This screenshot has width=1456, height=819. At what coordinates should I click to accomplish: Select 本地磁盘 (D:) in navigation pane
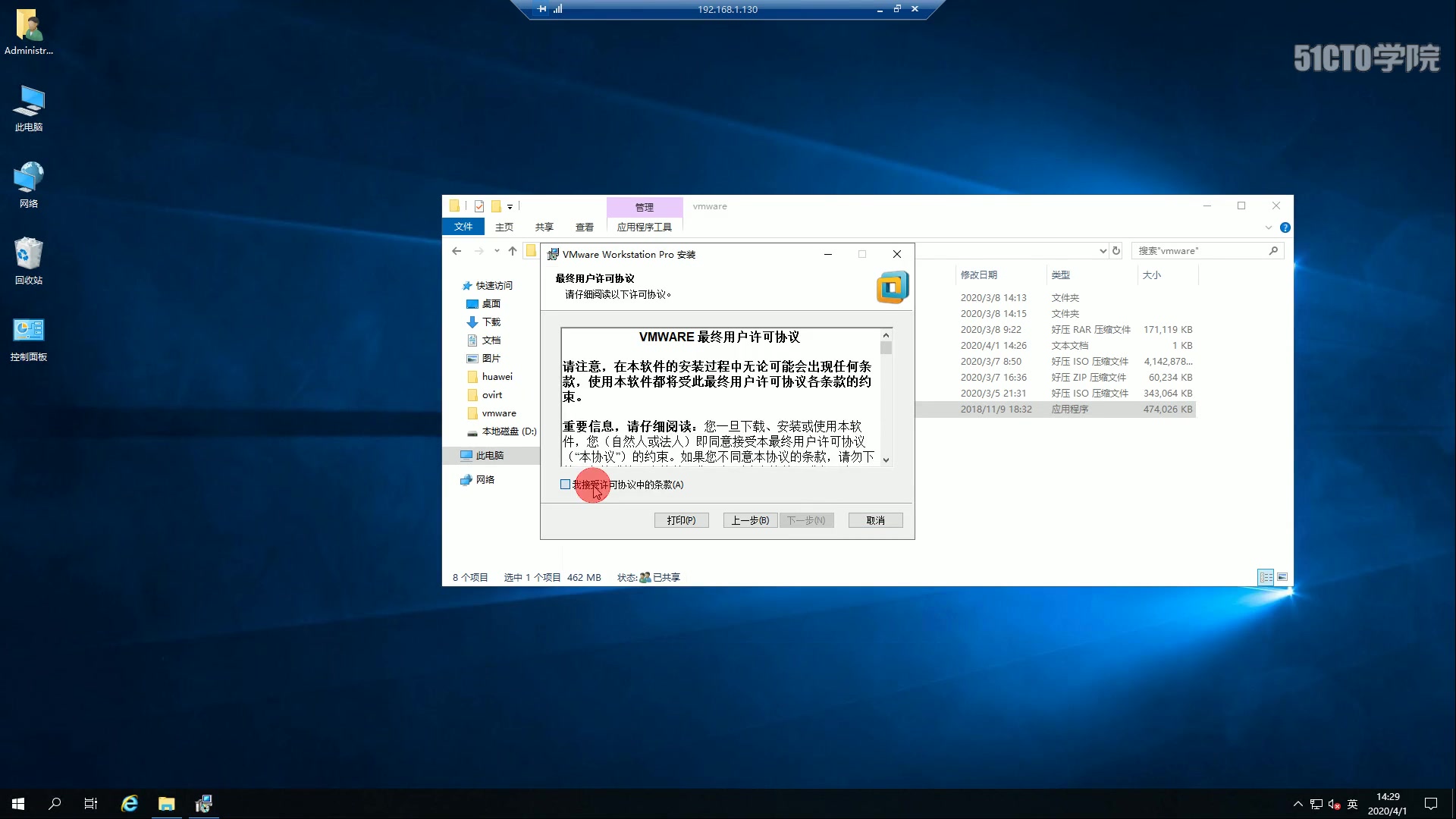(x=509, y=431)
